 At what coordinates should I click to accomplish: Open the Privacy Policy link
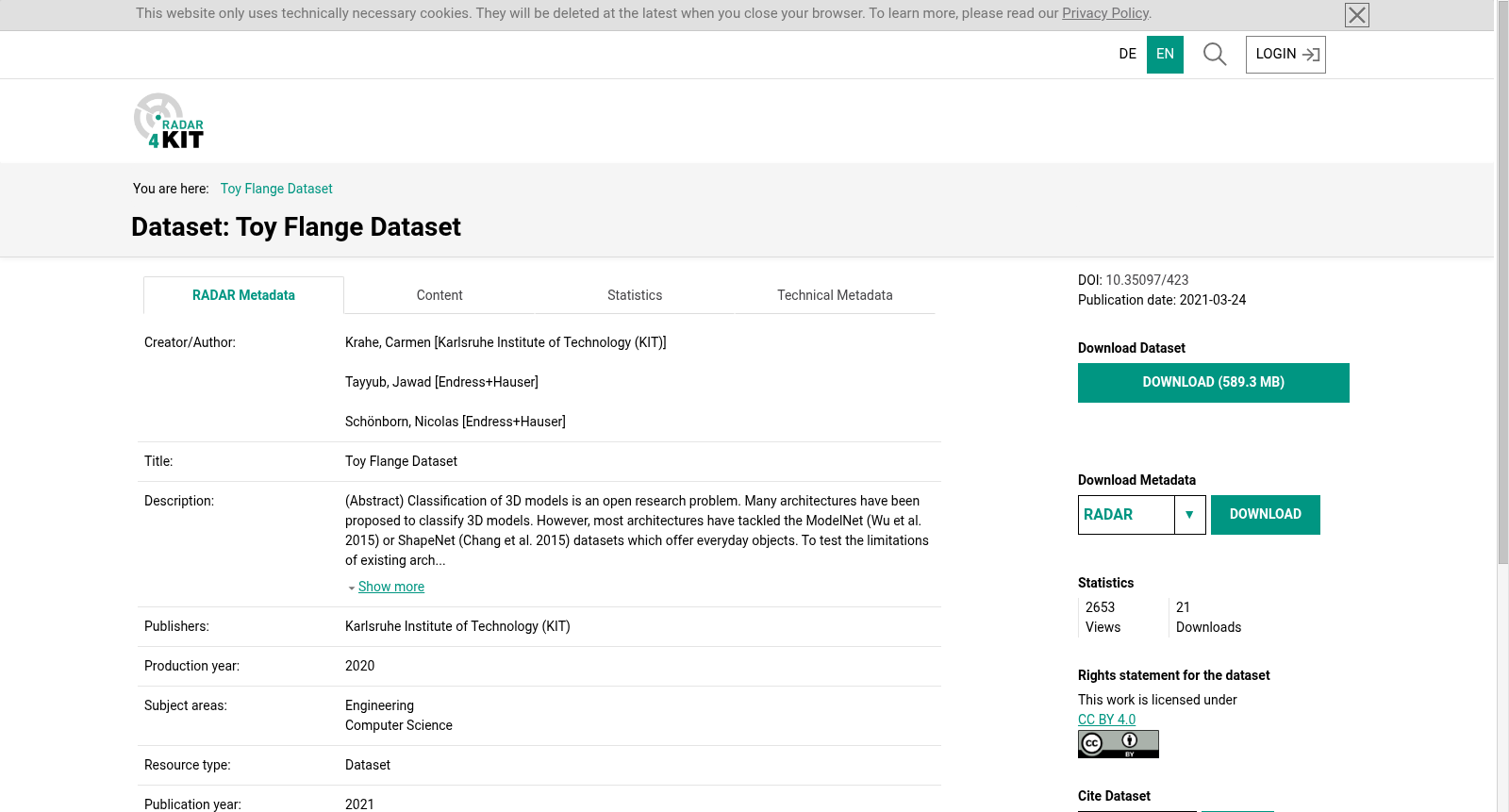(x=1105, y=13)
